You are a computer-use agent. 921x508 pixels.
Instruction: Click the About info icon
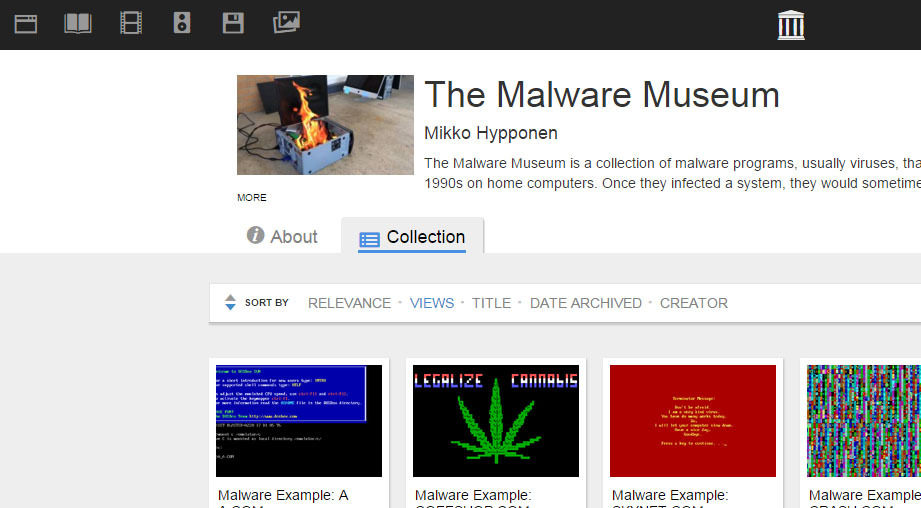click(255, 235)
